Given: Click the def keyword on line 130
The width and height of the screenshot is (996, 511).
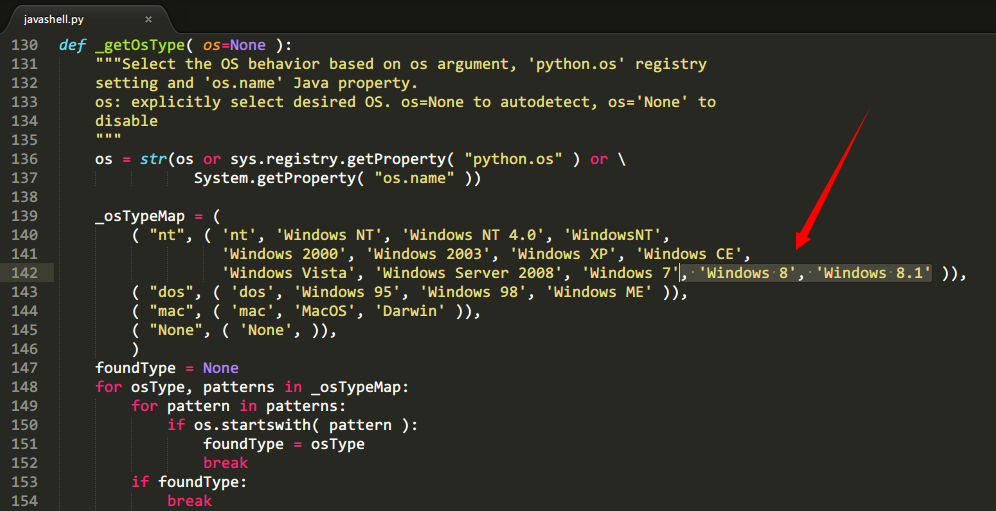Looking at the screenshot, I should pos(72,45).
